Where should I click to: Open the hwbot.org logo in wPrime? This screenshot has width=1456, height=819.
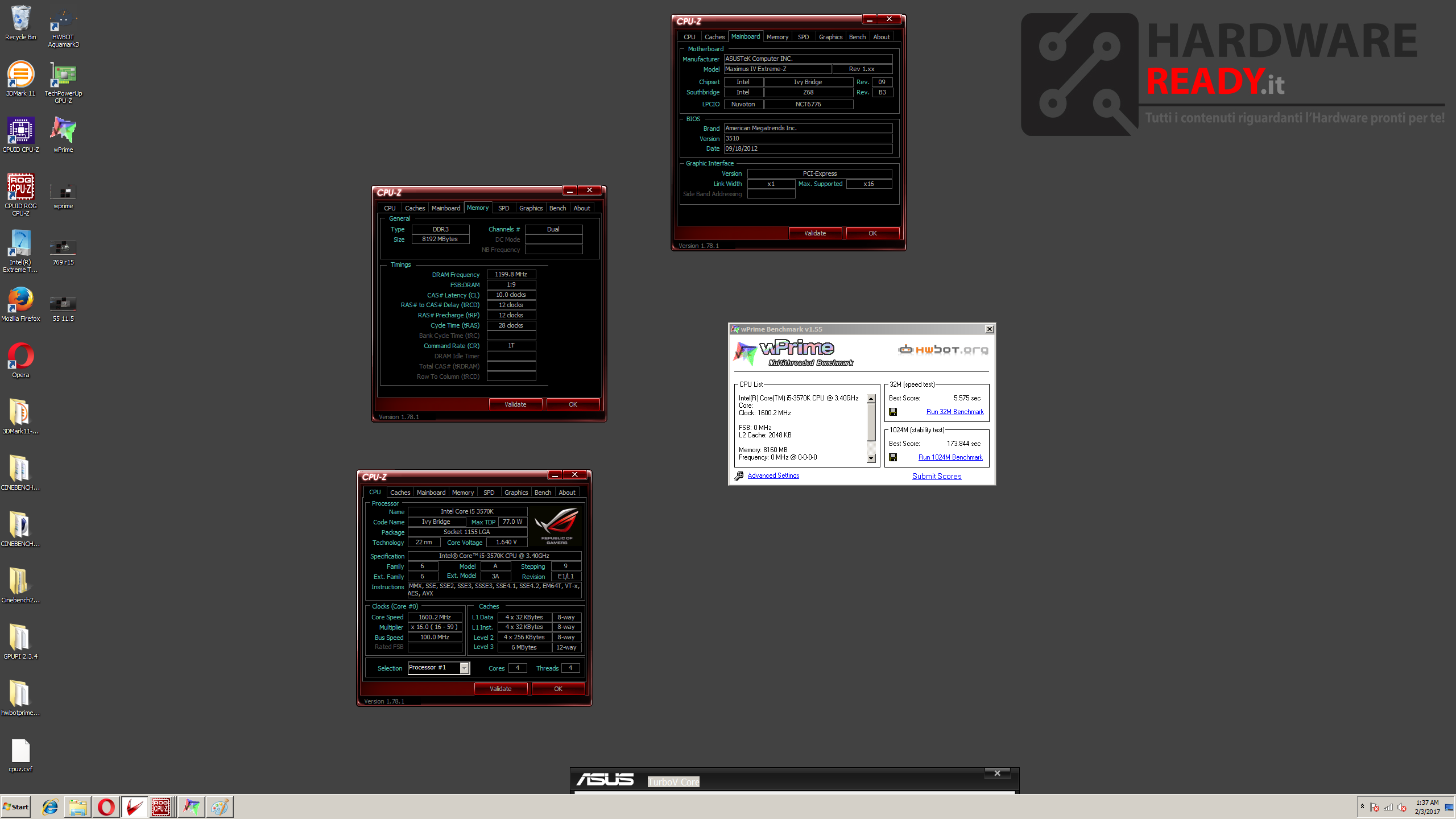[x=943, y=349]
